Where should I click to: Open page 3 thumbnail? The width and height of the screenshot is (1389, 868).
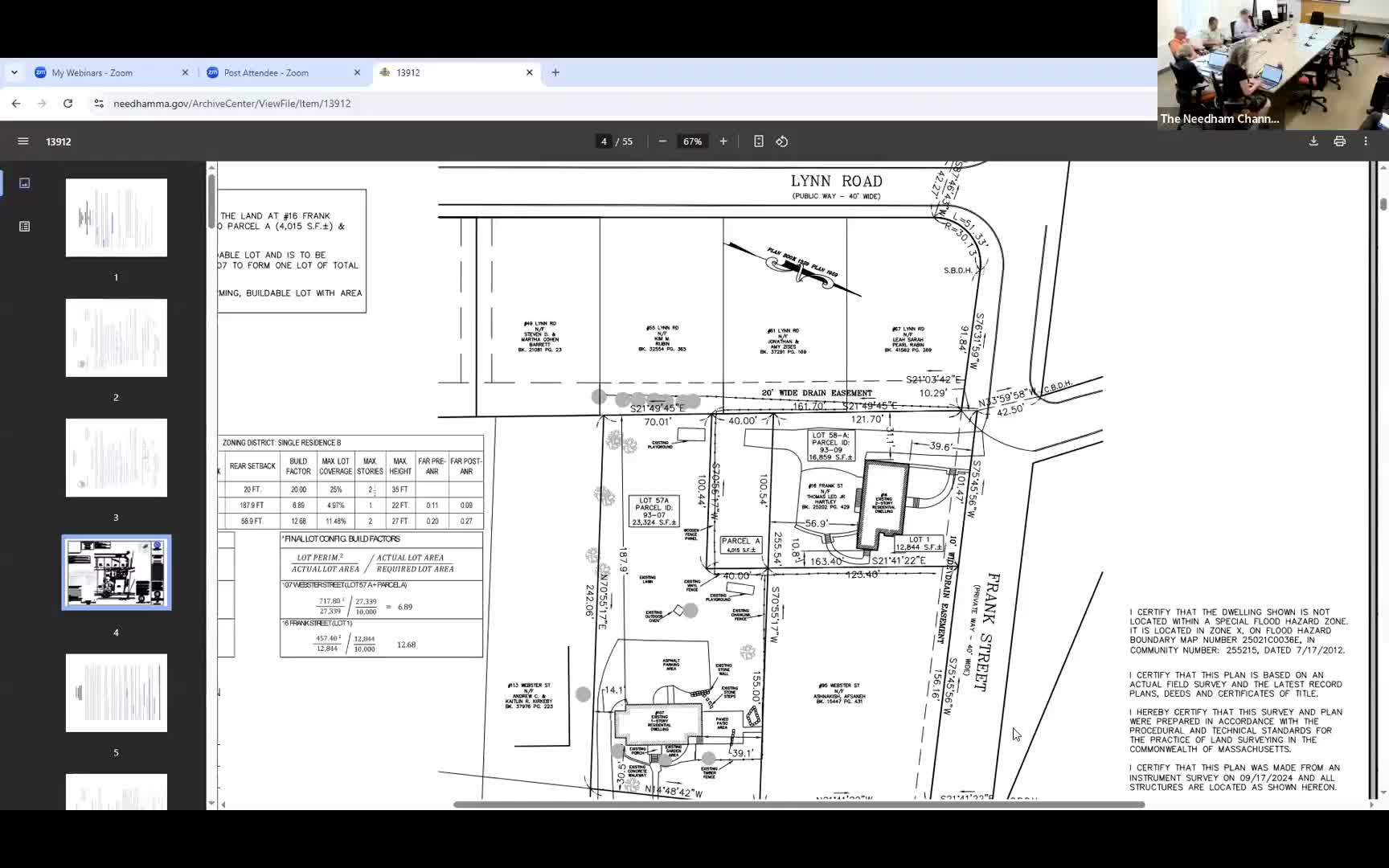pos(117,457)
